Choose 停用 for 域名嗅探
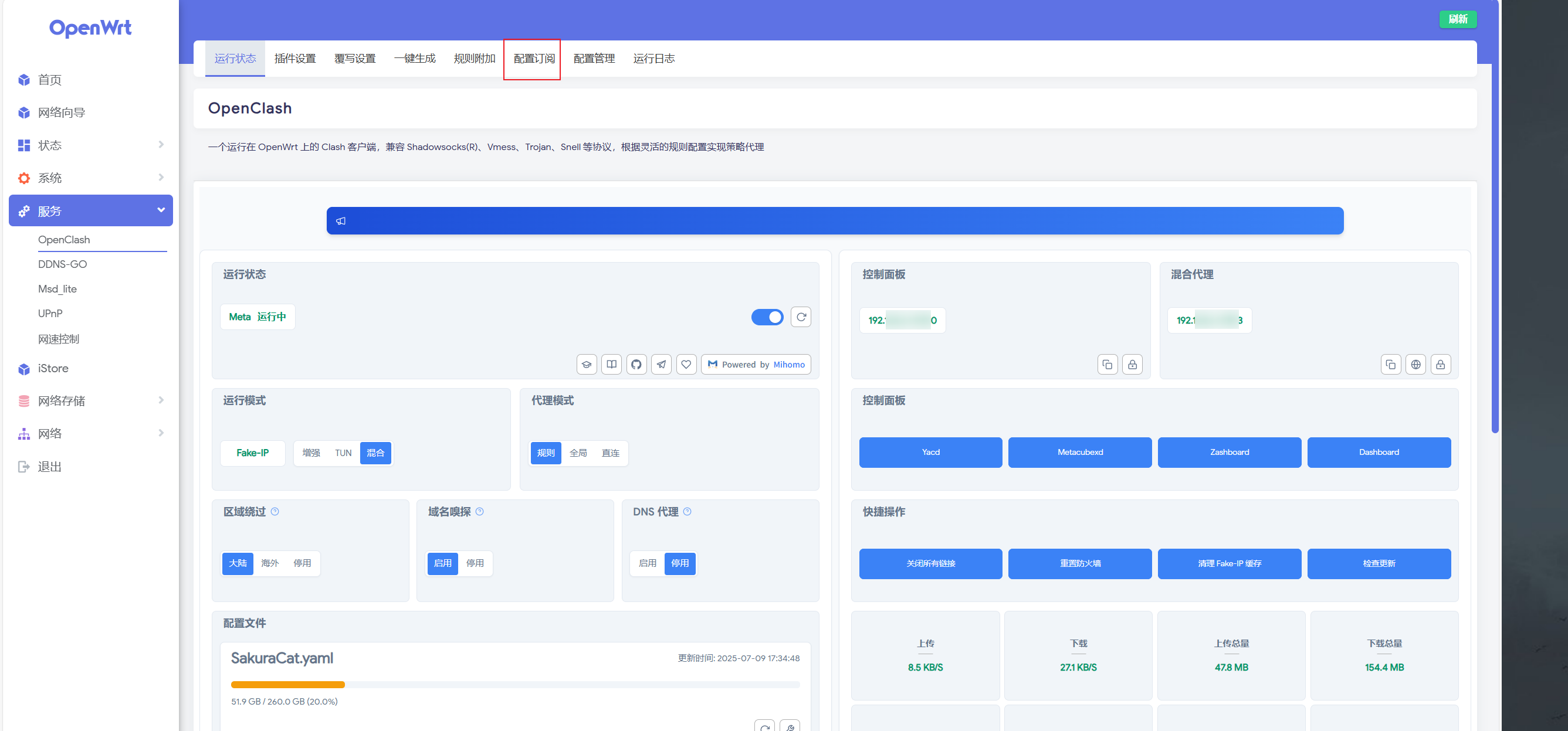The height and width of the screenshot is (731, 1568). [475, 563]
